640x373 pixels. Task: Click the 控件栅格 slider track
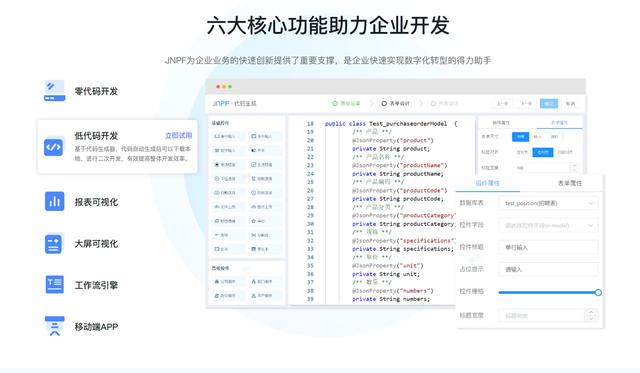pyautogui.click(x=547, y=292)
